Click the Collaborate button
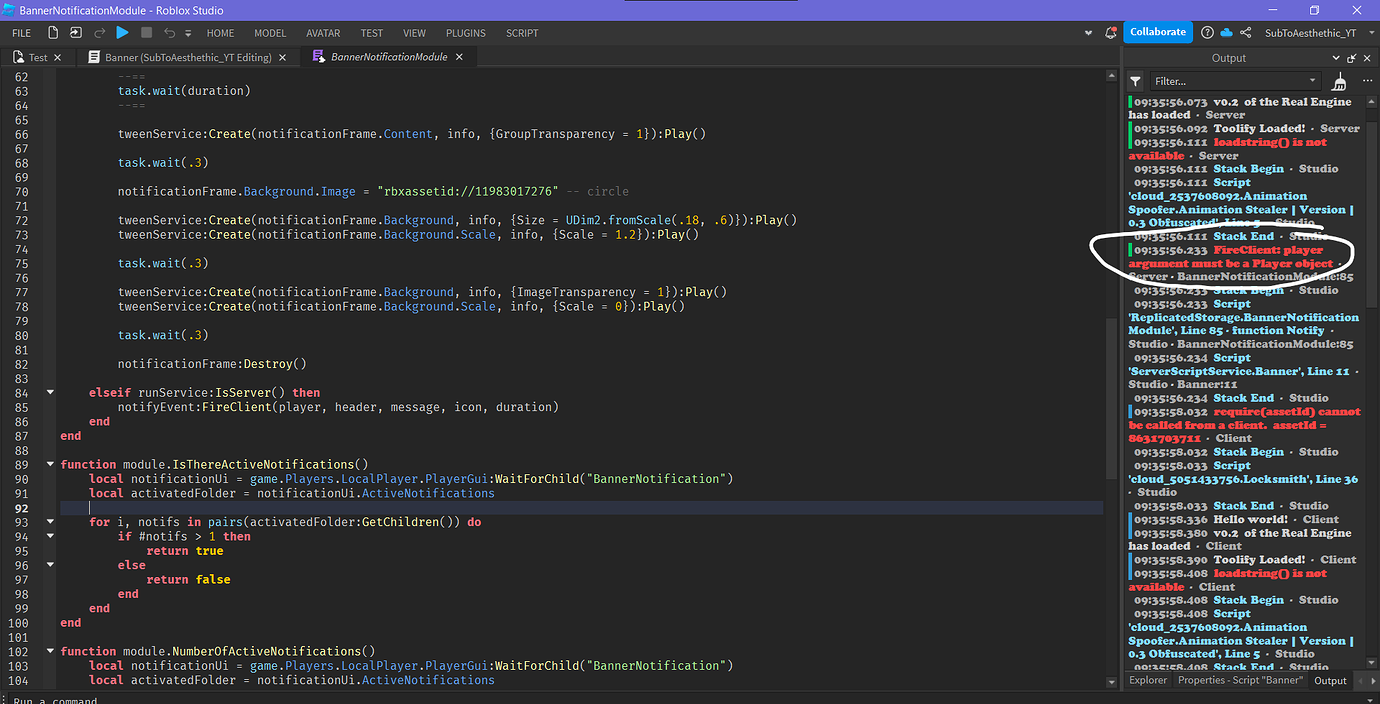 pos(1157,32)
